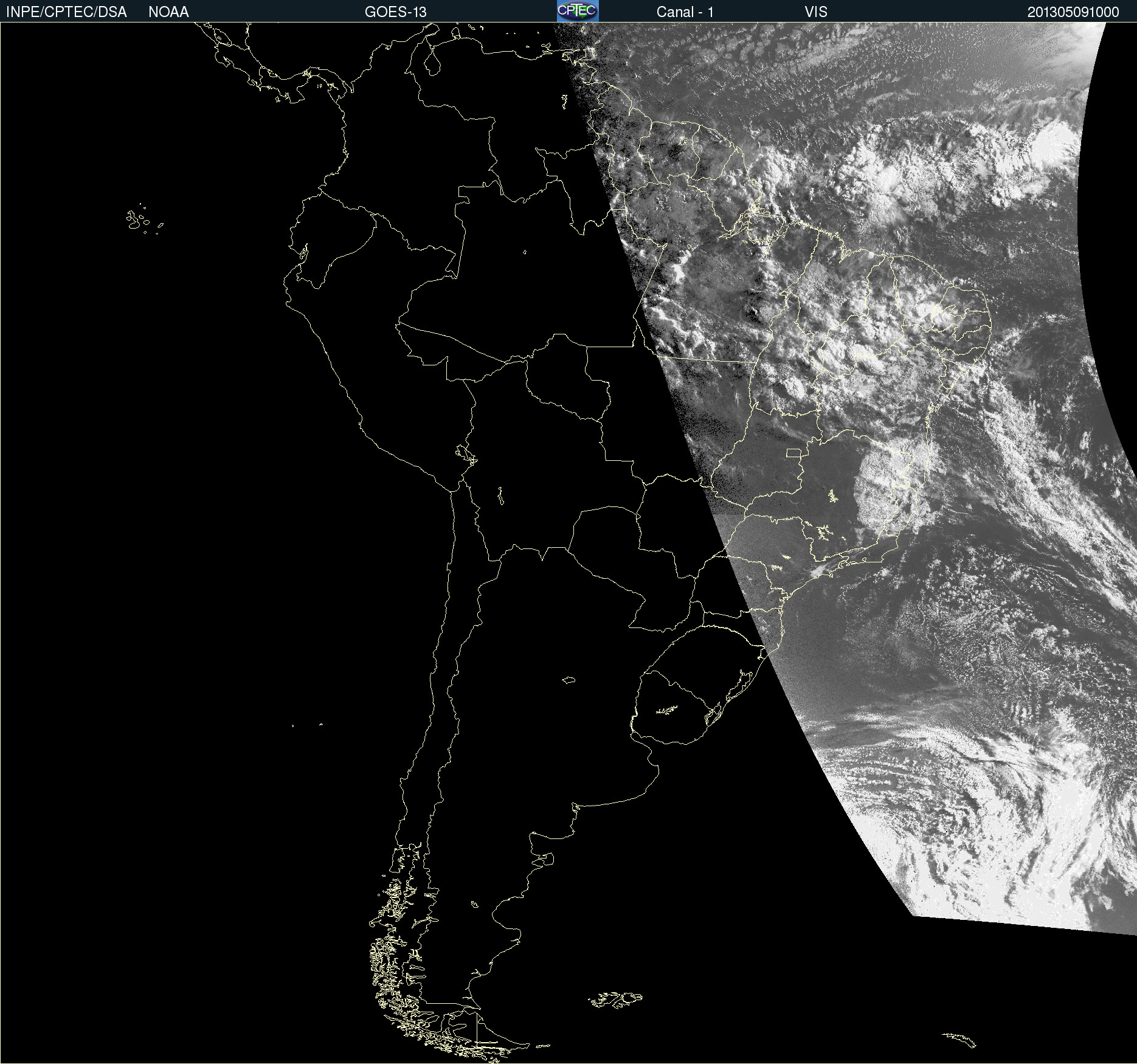Click the INPE/CPTEC/DSA header text

66,12
